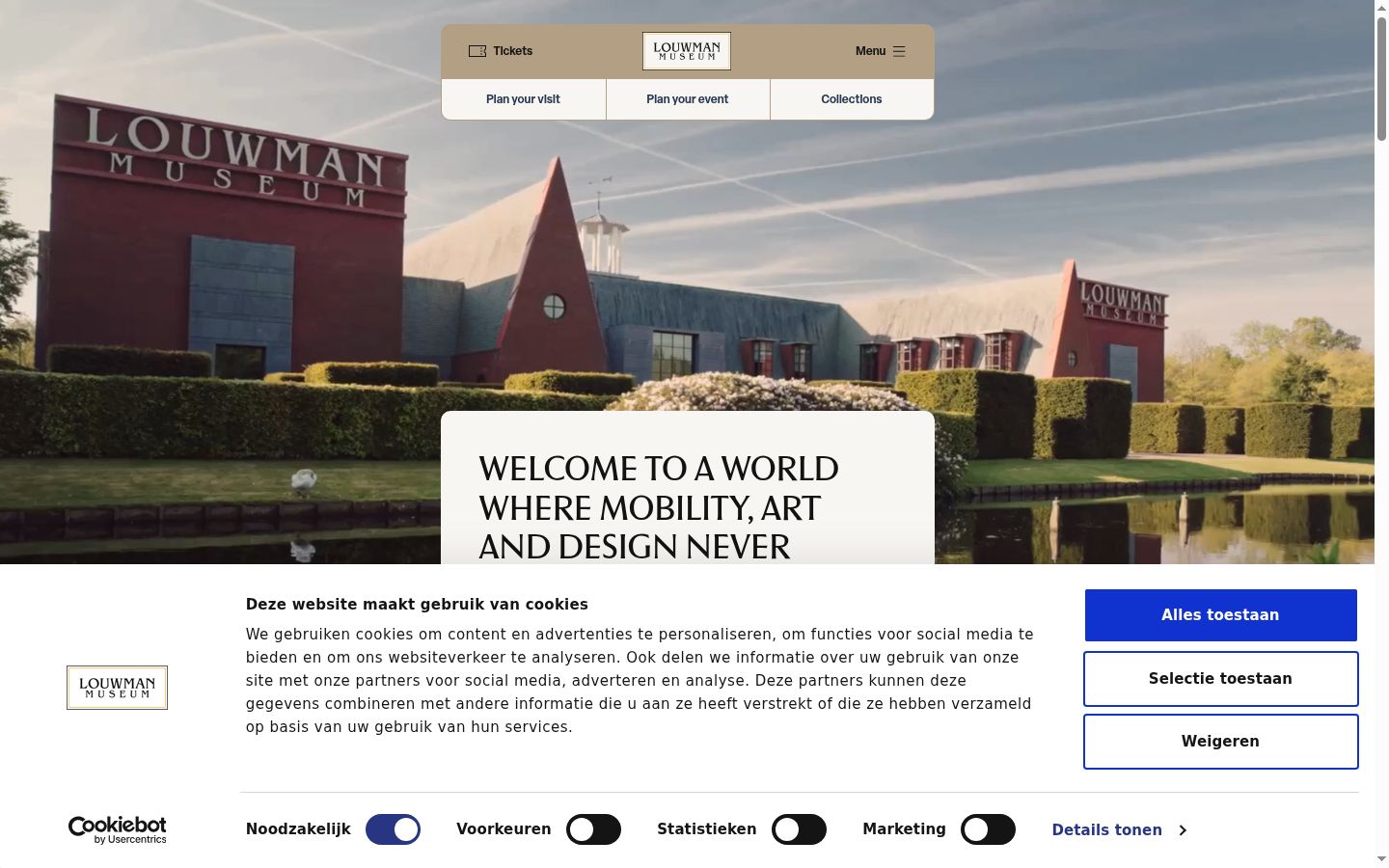
Task: Expand cookie details chevron next to Details tonen
Action: click(1183, 830)
